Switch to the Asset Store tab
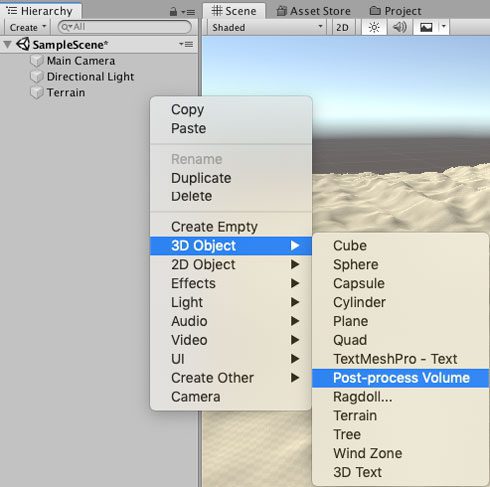Viewport: 490px width, 487px height. click(314, 11)
